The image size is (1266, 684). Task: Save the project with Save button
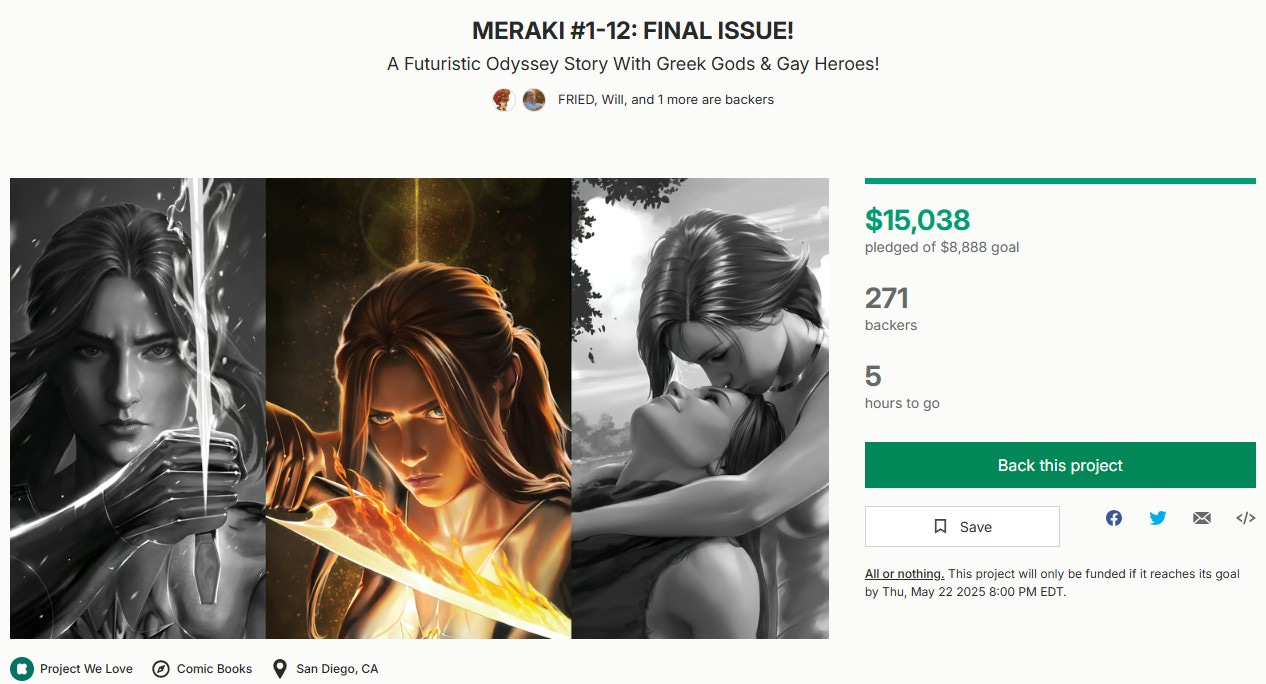962,527
